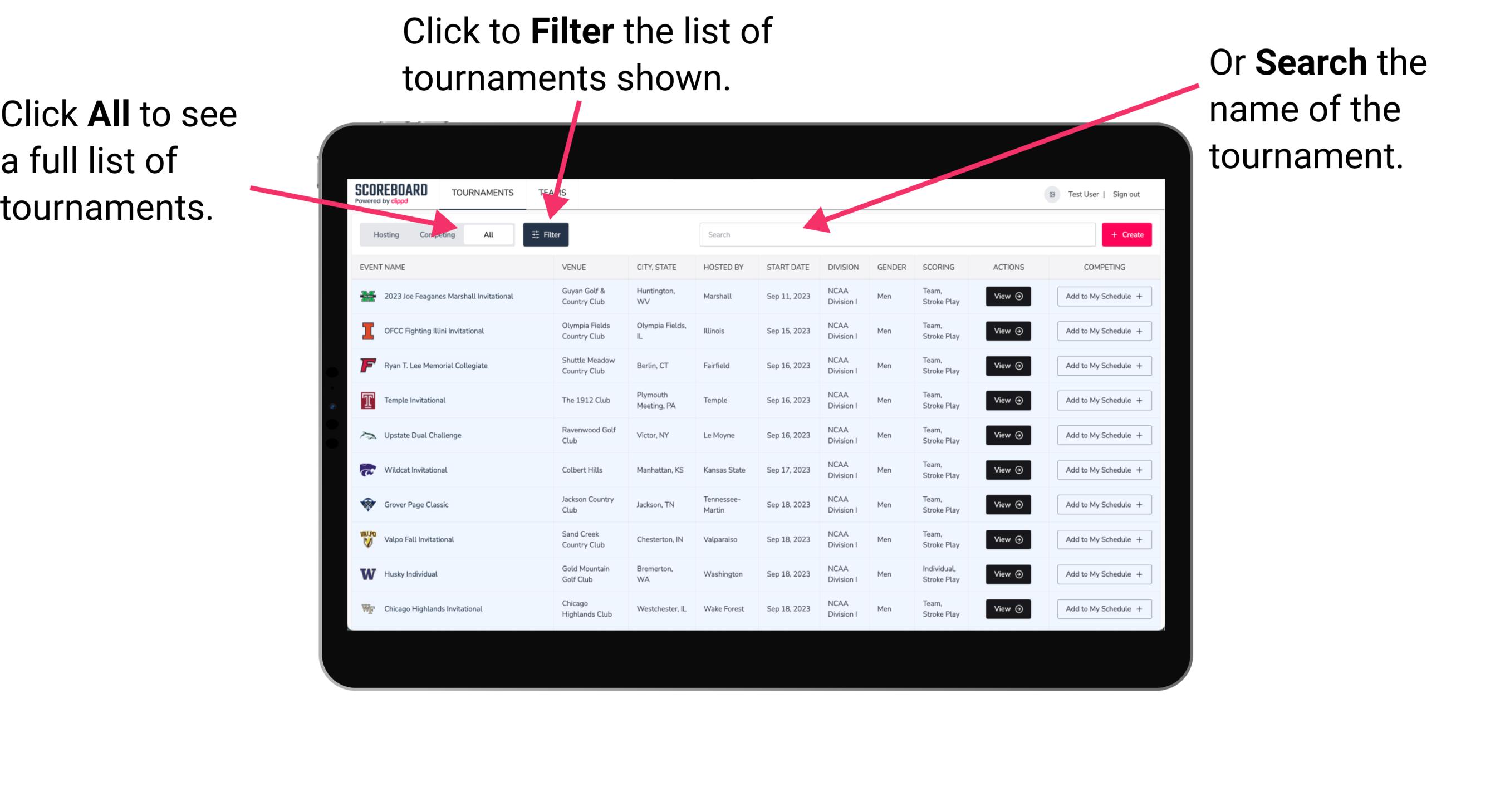Toggle the Competing filter tab
The width and height of the screenshot is (1510, 812).
(x=436, y=234)
